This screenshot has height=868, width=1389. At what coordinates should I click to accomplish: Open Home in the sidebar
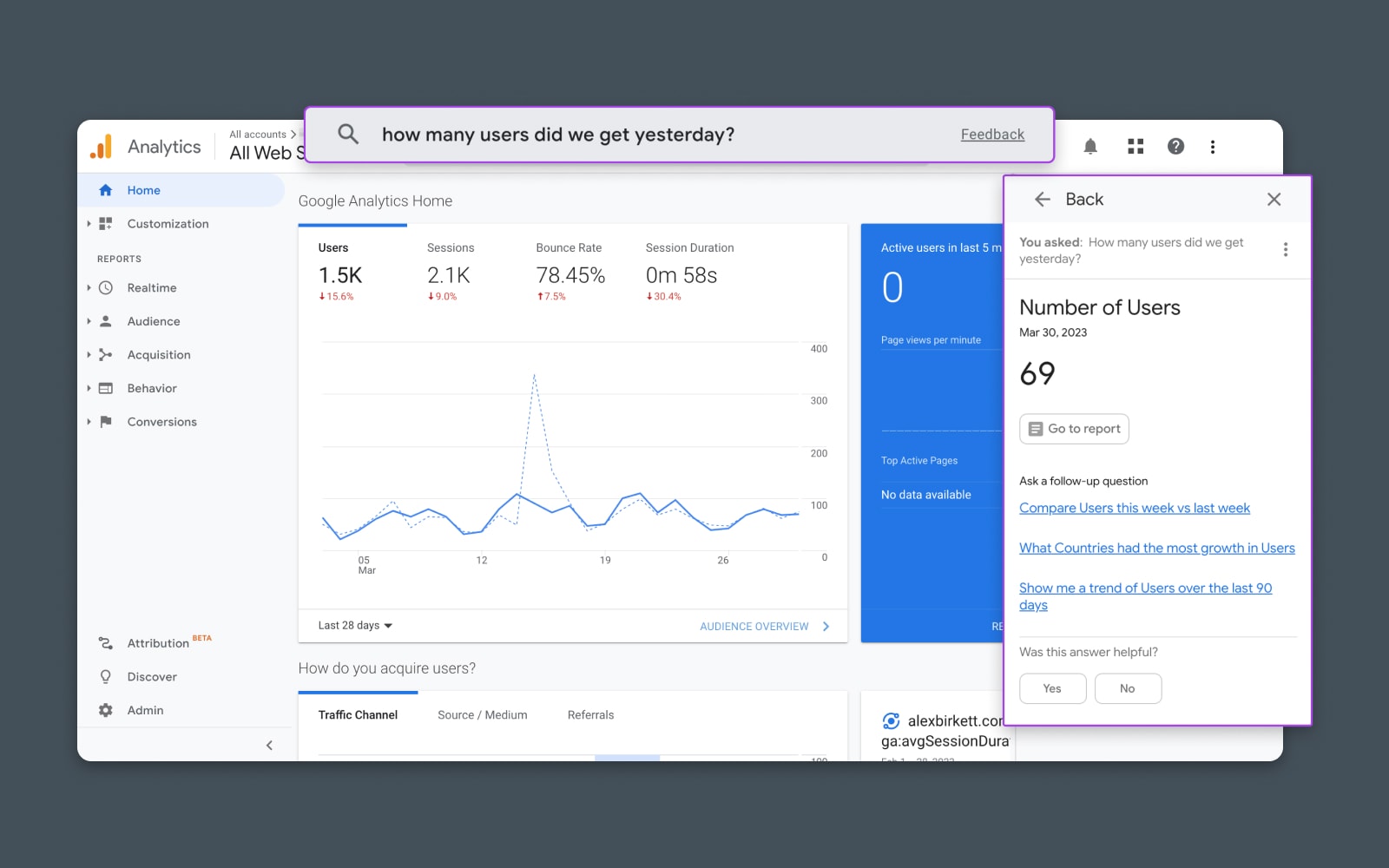pyautogui.click(x=181, y=190)
